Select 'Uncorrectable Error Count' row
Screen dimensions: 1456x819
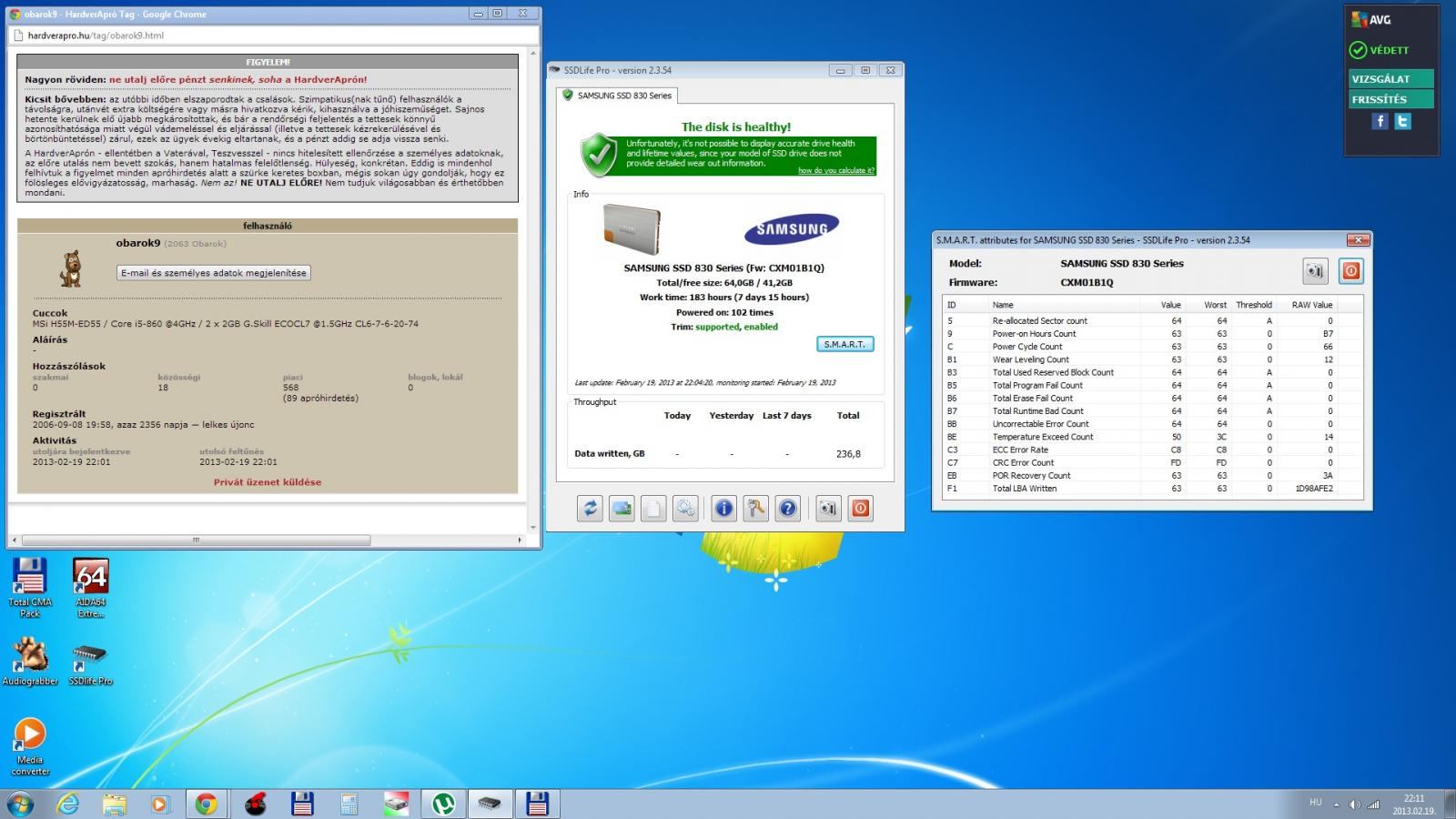(x=1152, y=423)
